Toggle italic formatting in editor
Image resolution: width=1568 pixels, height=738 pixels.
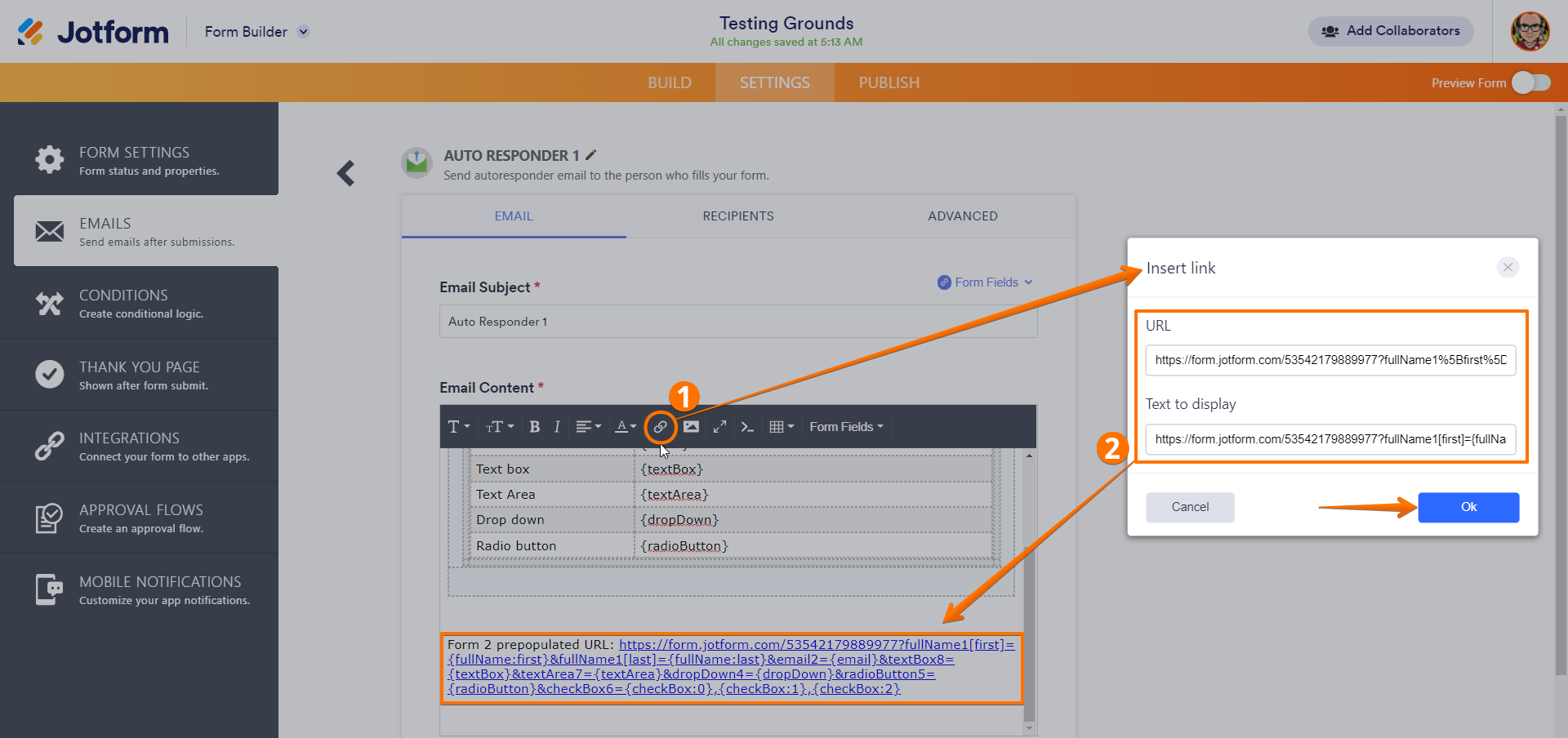point(557,427)
